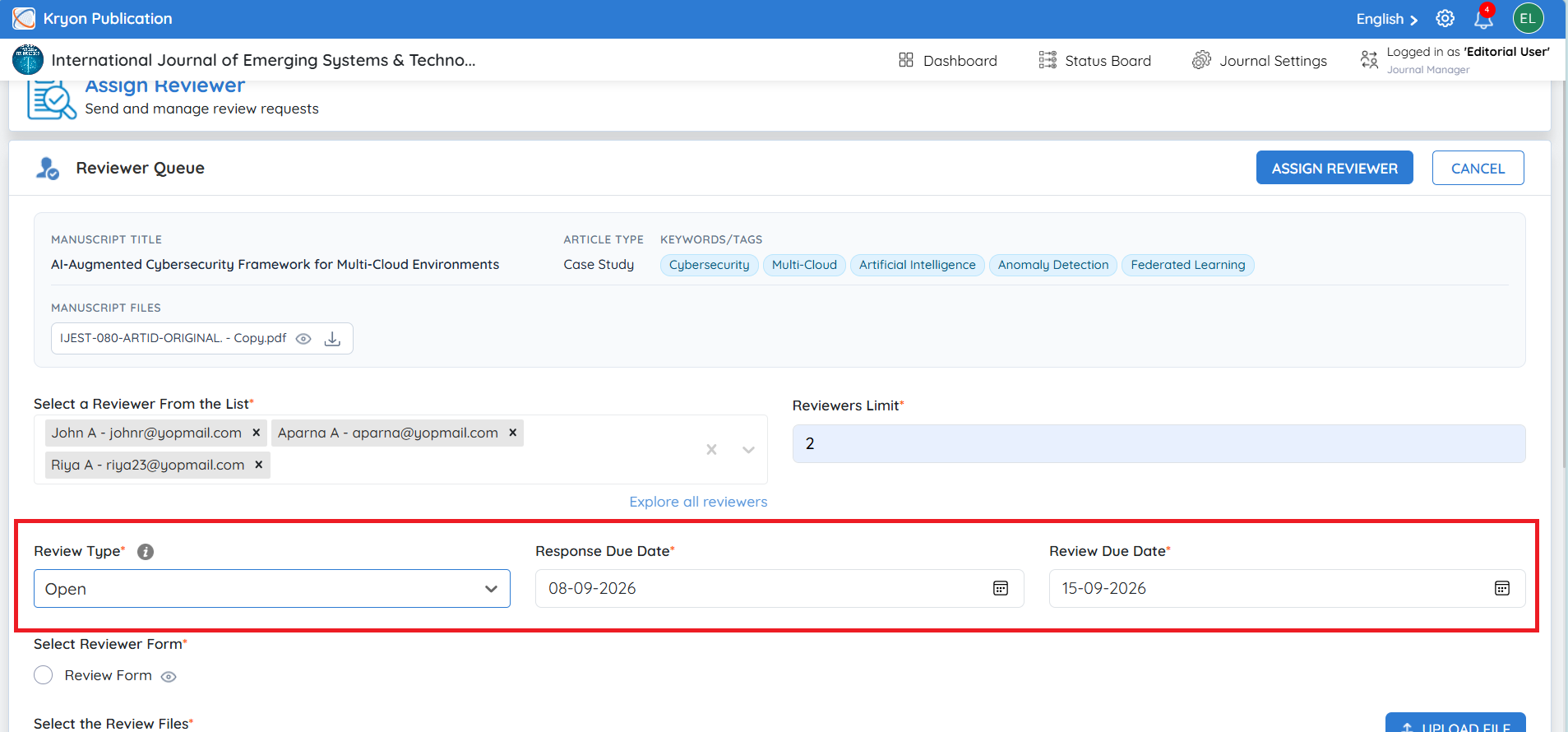Click the Reviewer Queue person icon
The image size is (1568, 732).
[x=48, y=169]
